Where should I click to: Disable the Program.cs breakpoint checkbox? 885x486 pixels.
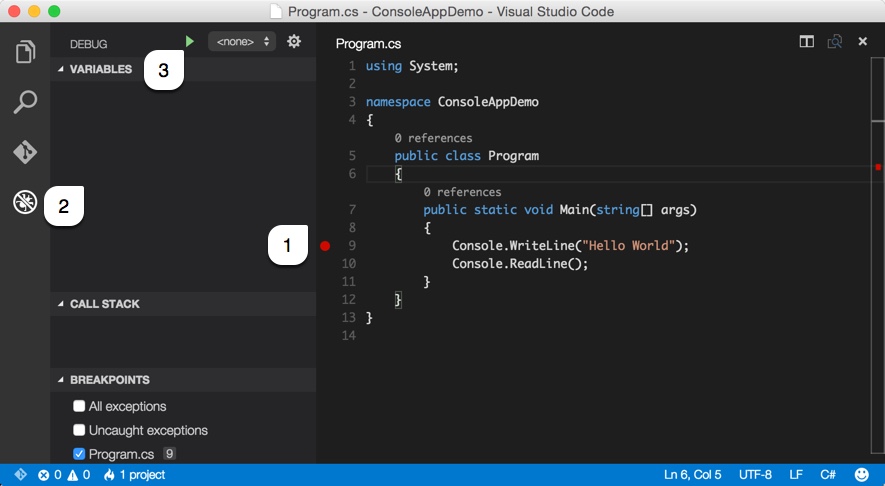(x=79, y=454)
